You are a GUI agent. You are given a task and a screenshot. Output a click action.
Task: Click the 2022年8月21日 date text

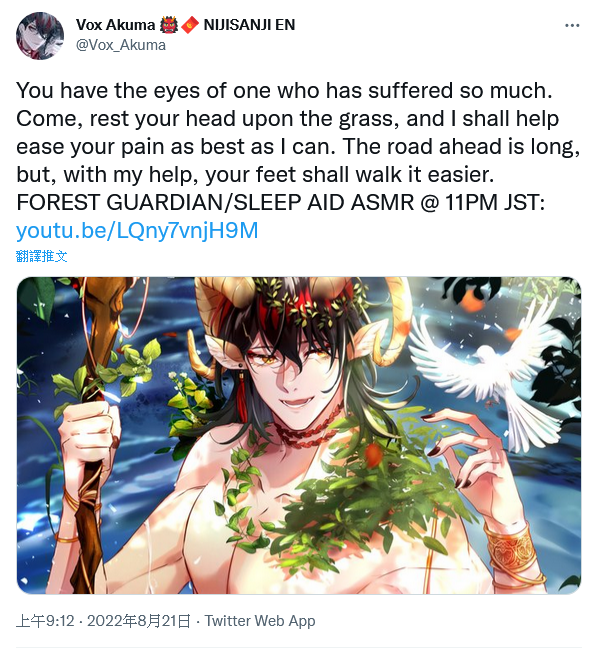coord(139,621)
